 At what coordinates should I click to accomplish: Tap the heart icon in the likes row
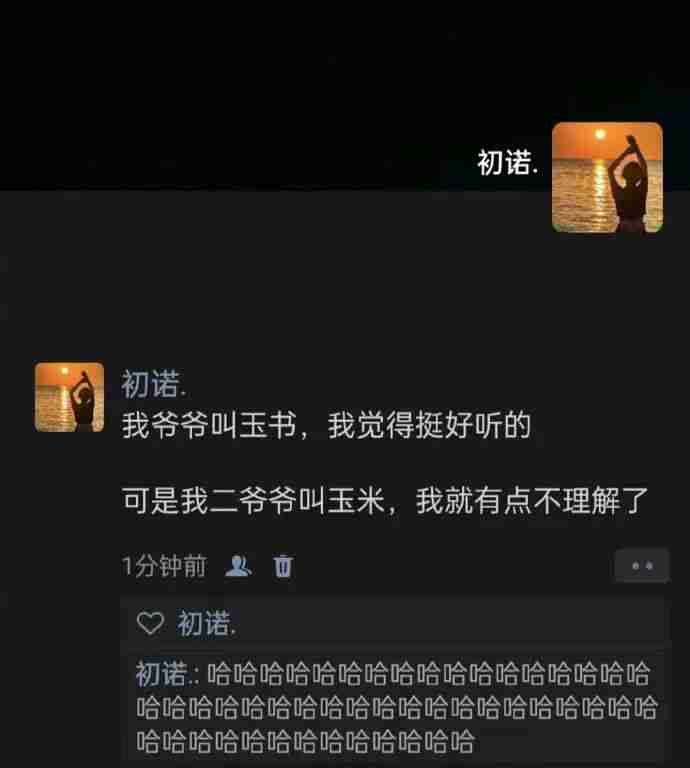[150, 623]
